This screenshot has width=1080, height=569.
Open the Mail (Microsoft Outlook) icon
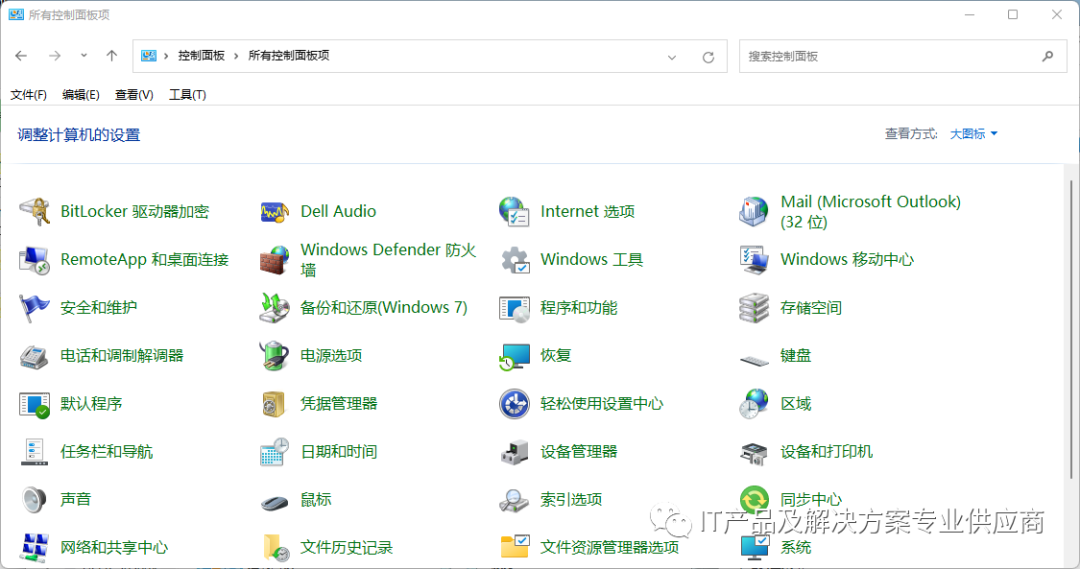coord(754,211)
